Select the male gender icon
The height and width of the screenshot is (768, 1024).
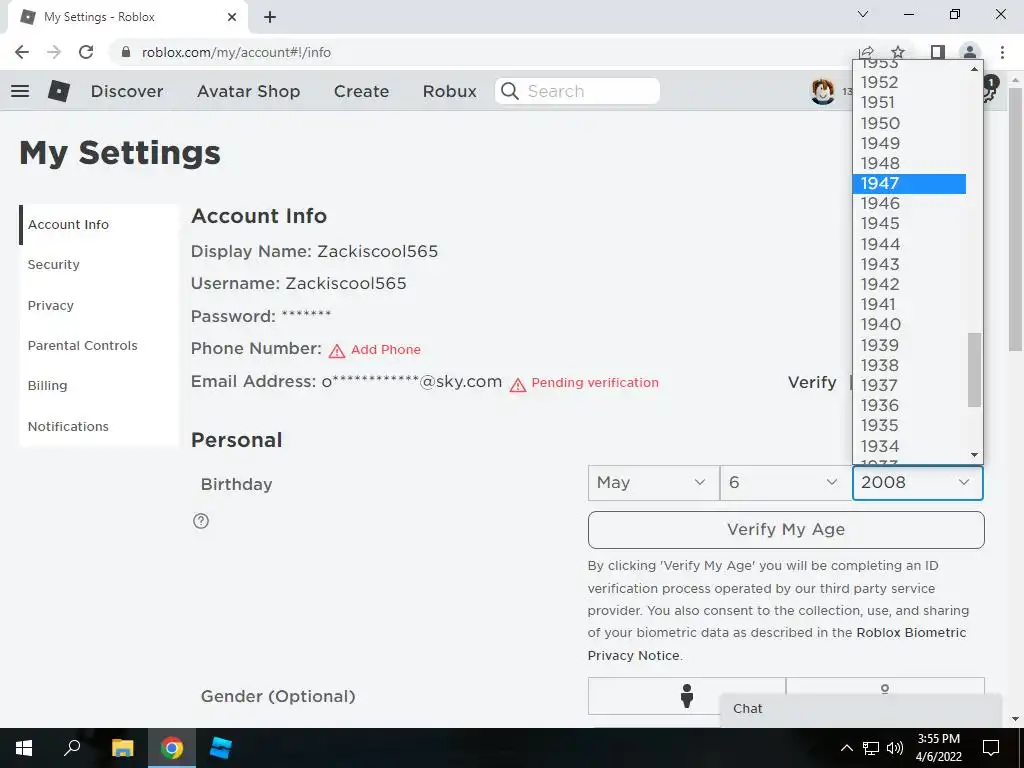(x=686, y=696)
